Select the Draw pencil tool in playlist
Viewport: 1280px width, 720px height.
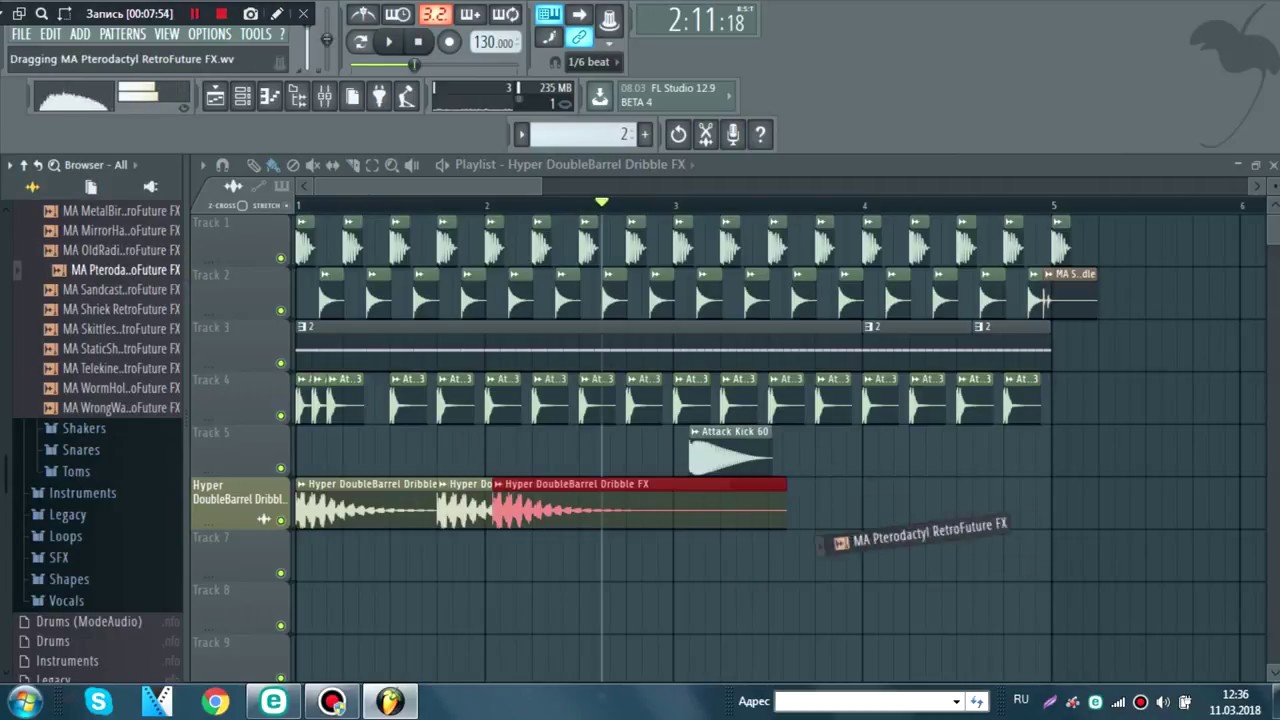pyautogui.click(x=254, y=165)
